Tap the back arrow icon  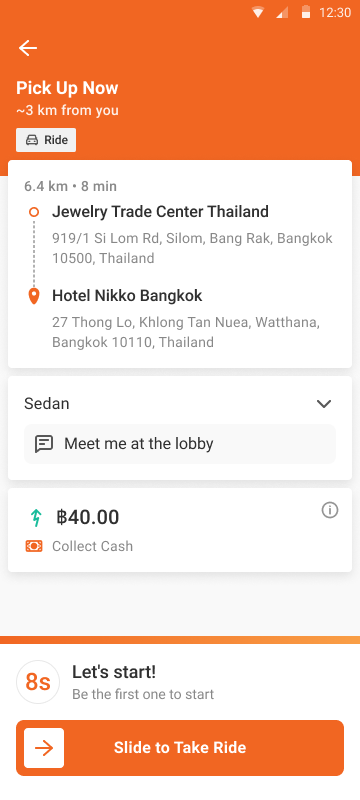[x=28, y=48]
